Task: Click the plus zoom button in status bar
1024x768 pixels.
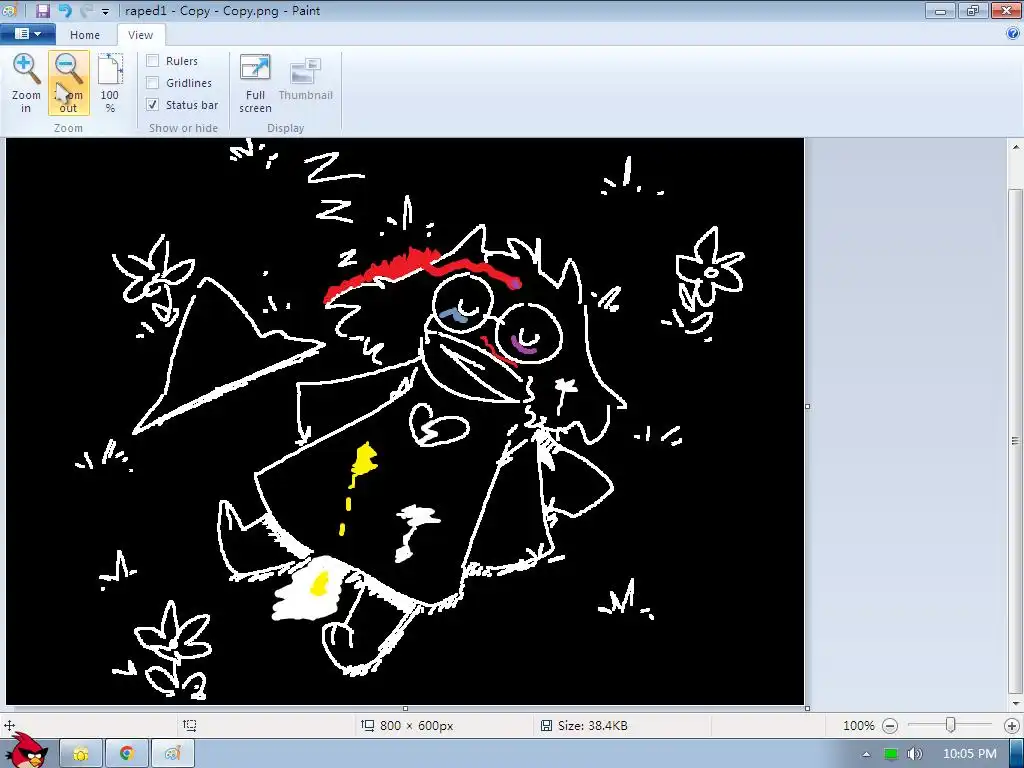Action: point(1012,726)
